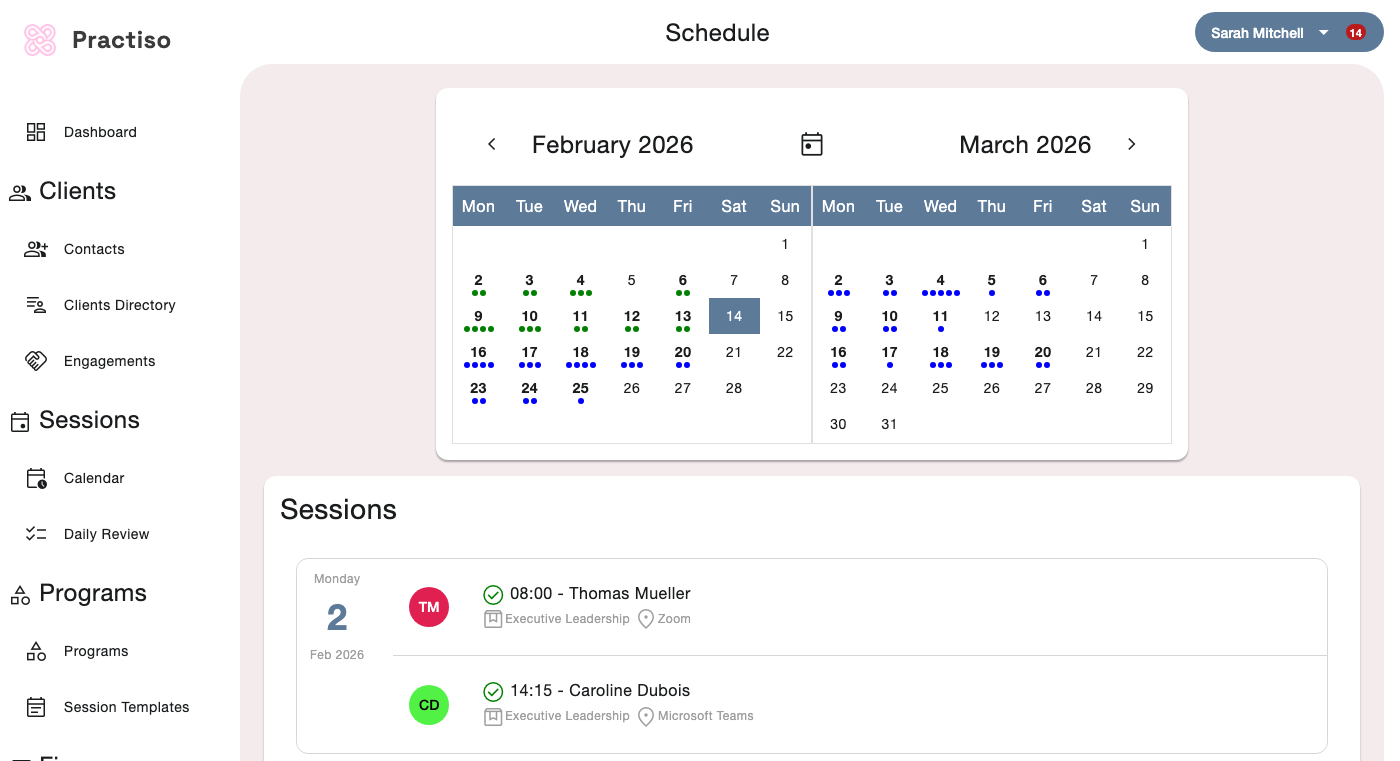Click the today calendar icon between months
The height and width of the screenshot is (761, 1400).
[x=811, y=144]
